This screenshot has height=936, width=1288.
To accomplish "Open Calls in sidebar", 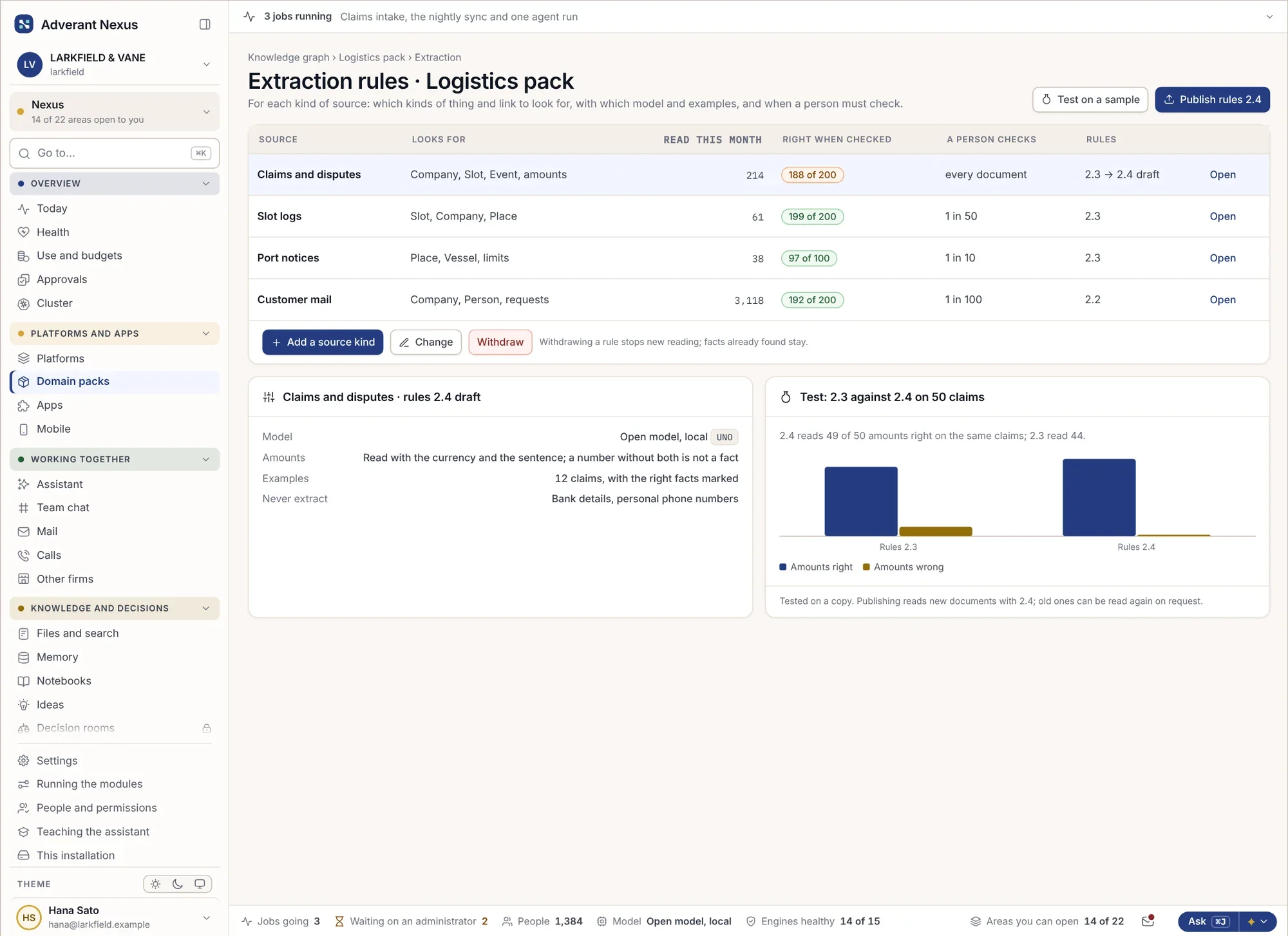I will point(48,556).
